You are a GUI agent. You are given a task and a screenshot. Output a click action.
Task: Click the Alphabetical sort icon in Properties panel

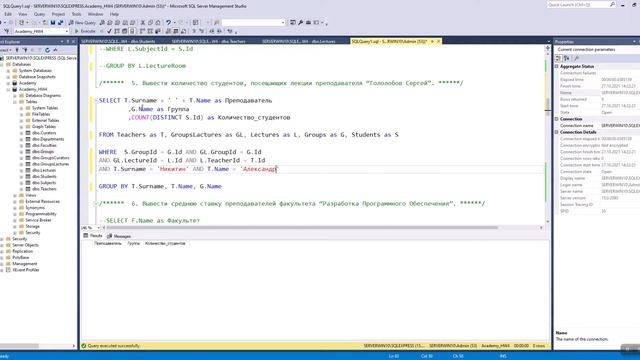pyautogui.click(x=567, y=58)
